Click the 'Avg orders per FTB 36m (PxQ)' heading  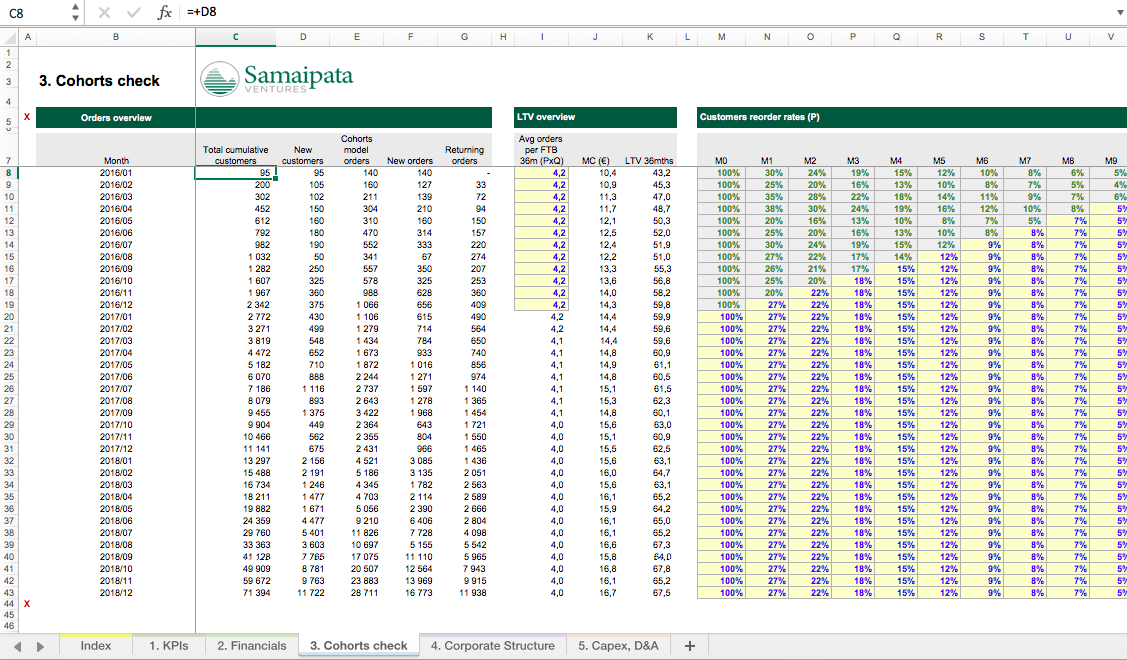tap(542, 150)
